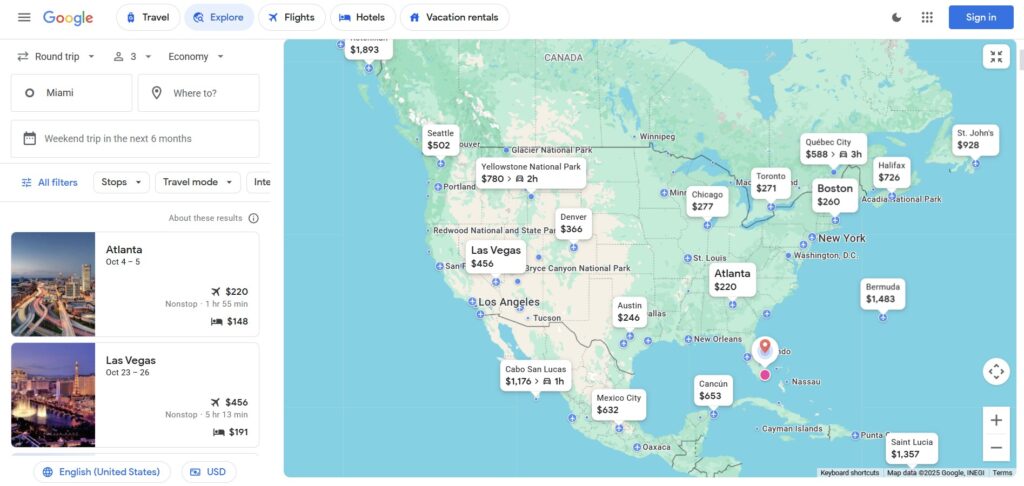Switch to the Hotels tab
This screenshot has height=486, width=1024.
click(362, 18)
